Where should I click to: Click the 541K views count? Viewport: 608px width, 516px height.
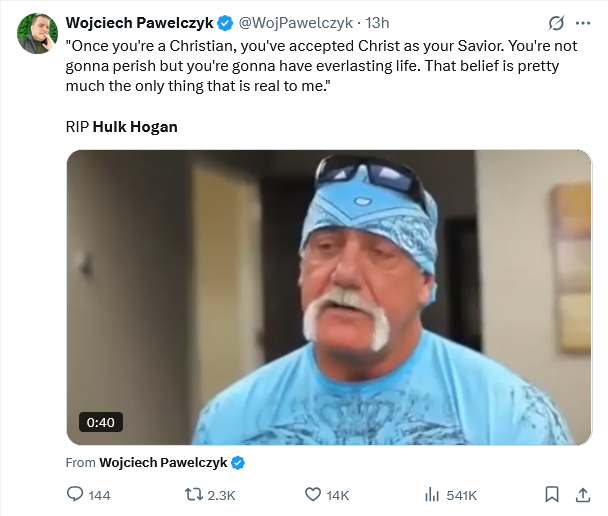(x=462, y=494)
